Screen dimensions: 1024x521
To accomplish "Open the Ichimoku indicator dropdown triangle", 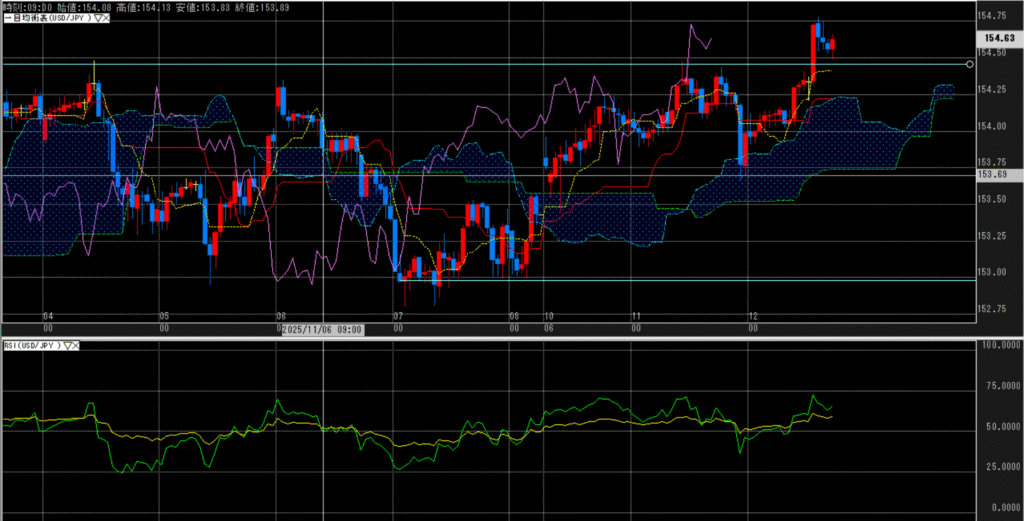I will coord(97,18).
